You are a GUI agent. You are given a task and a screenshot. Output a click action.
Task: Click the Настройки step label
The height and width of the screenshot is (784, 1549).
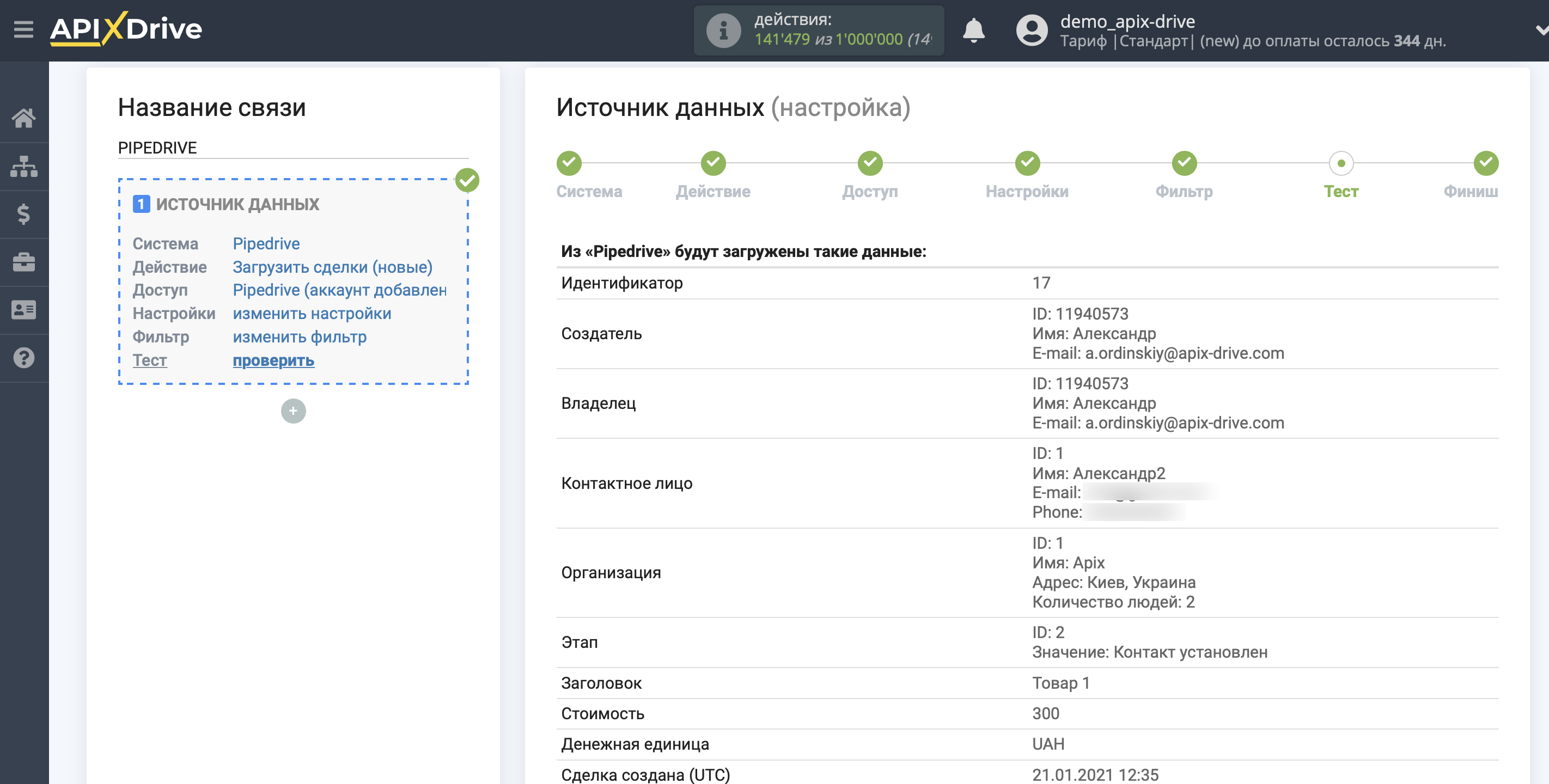tap(1027, 191)
